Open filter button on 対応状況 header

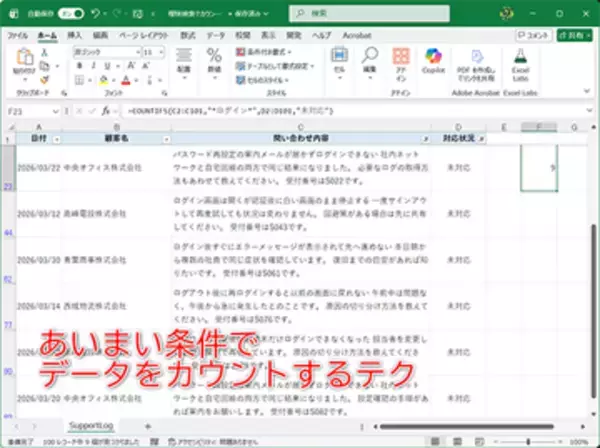[482, 139]
